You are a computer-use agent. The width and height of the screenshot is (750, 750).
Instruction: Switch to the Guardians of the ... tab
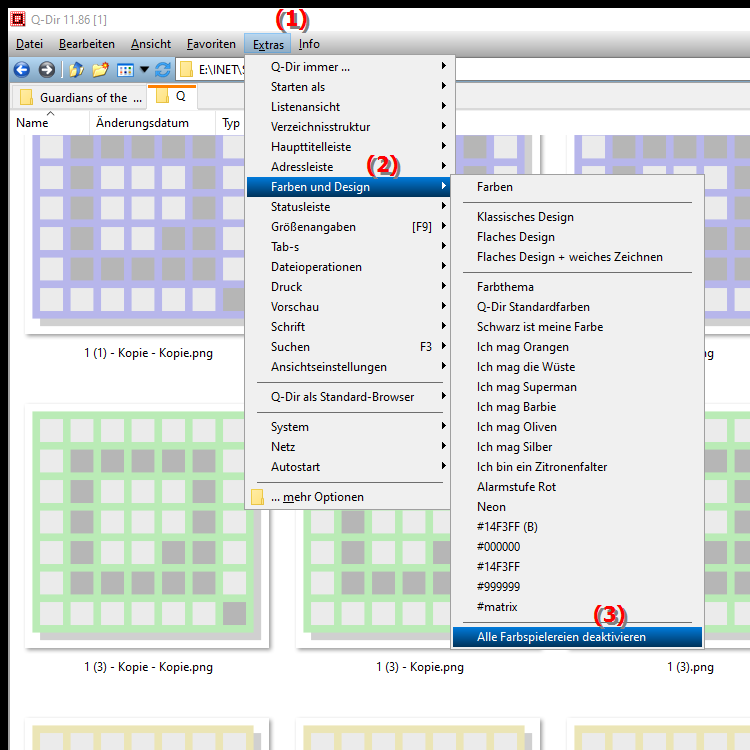pyautogui.click(x=78, y=98)
